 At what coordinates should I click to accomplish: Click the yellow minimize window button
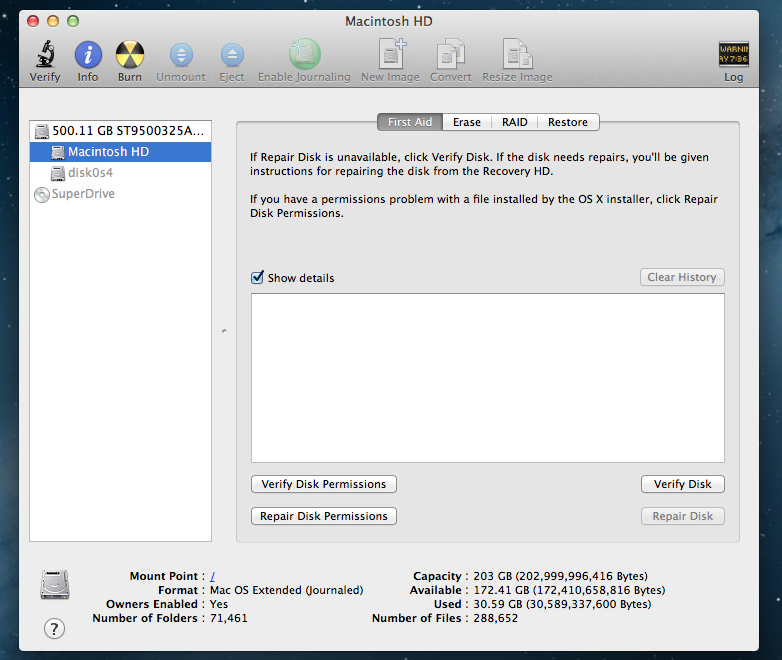(53, 21)
